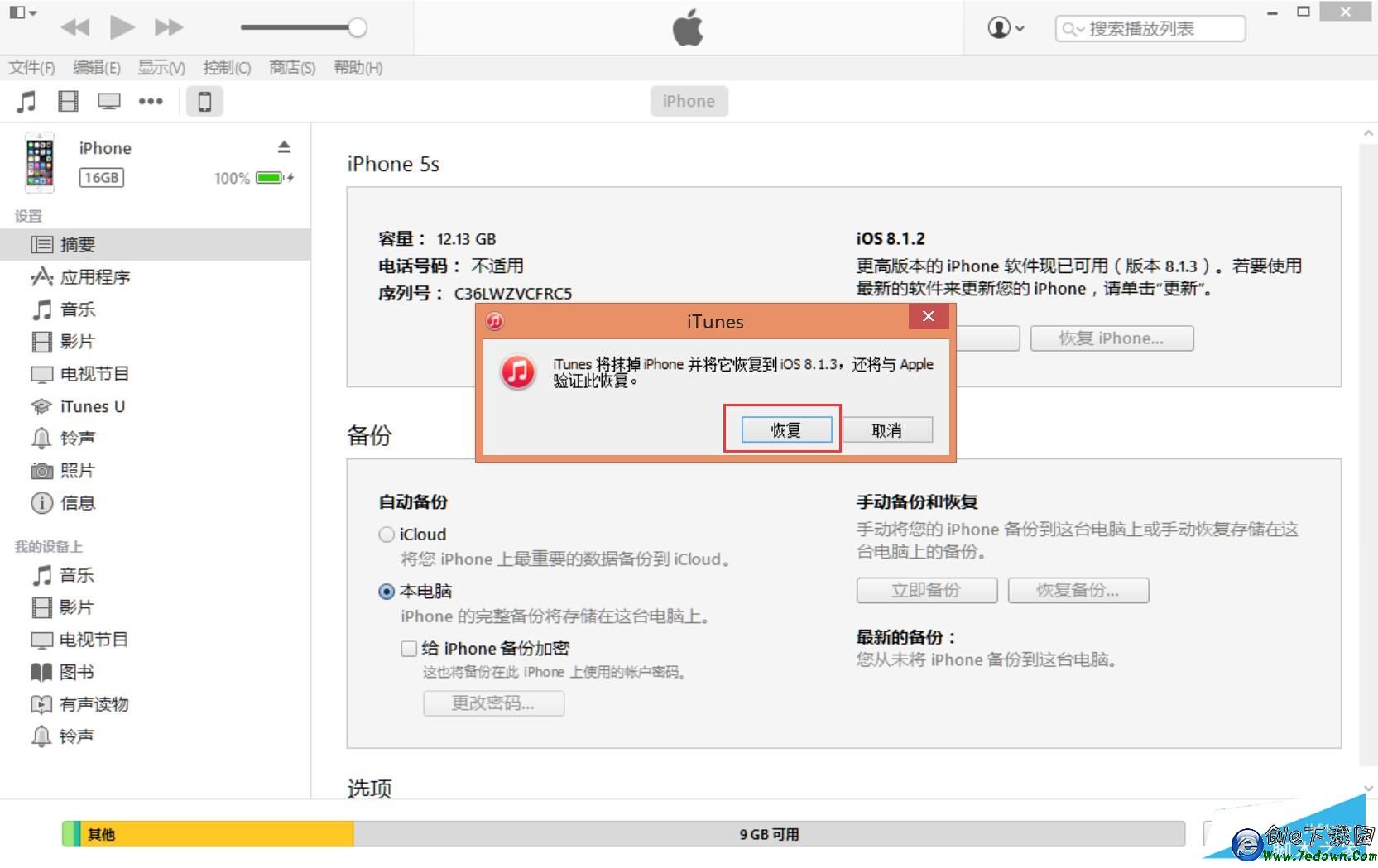Screen dimensions: 1378x868
Task: Click the fast forward next button
Action: click(x=169, y=27)
